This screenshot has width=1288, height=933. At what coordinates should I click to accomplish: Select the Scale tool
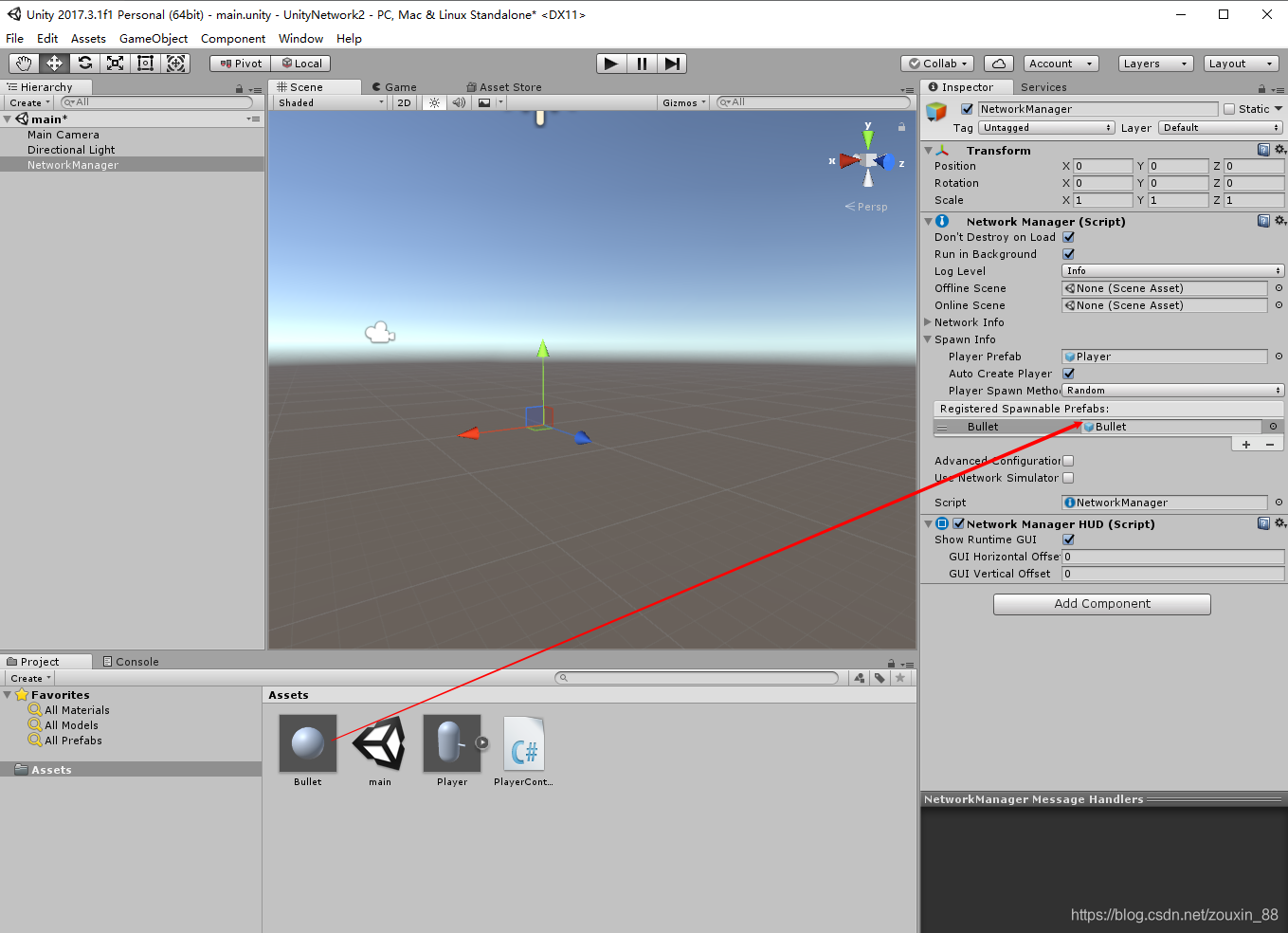[x=116, y=63]
